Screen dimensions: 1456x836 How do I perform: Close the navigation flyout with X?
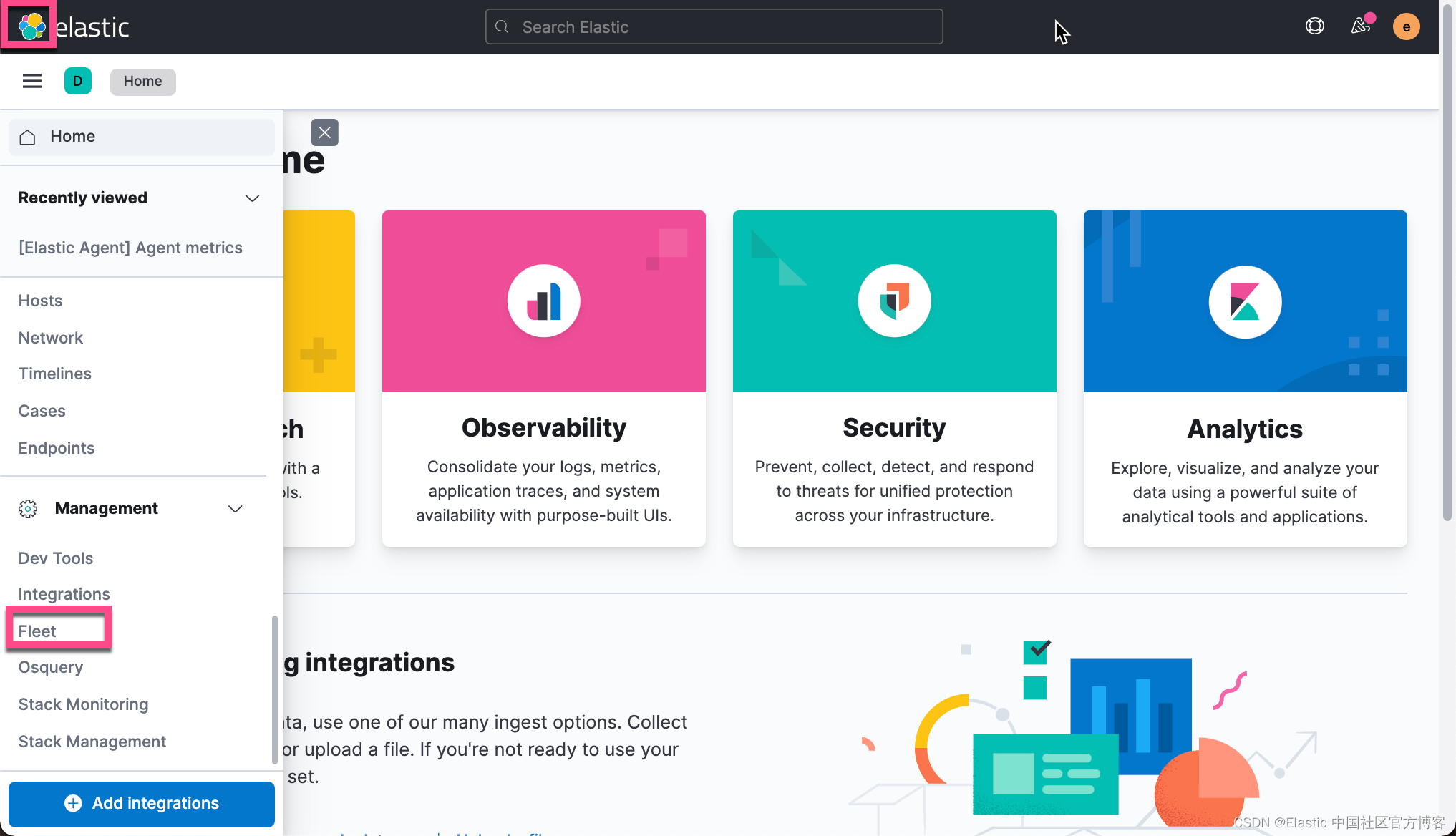pyautogui.click(x=324, y=132)
